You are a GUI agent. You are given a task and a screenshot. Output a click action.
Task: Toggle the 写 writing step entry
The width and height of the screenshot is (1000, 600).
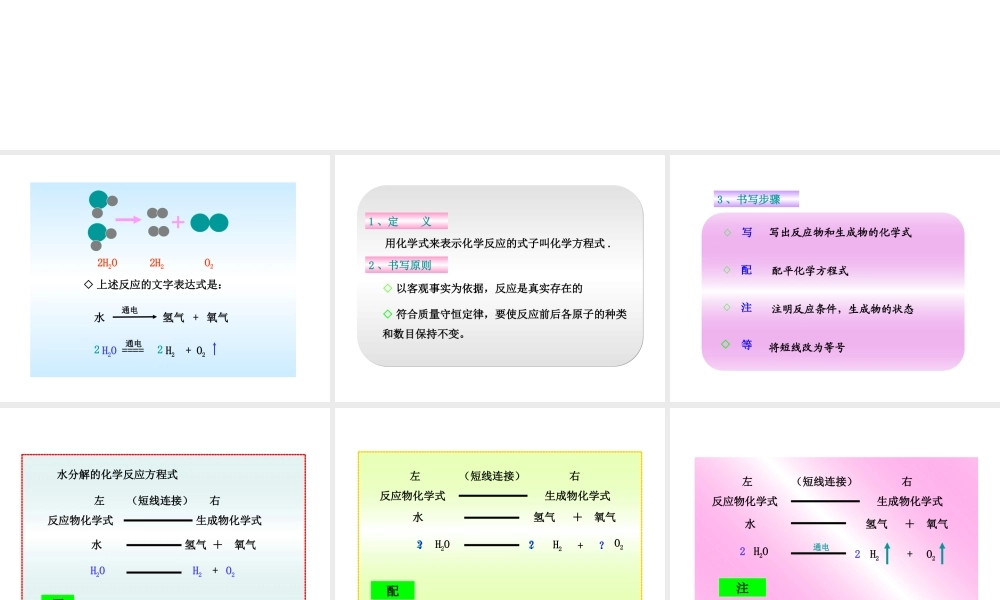(746, 232)
